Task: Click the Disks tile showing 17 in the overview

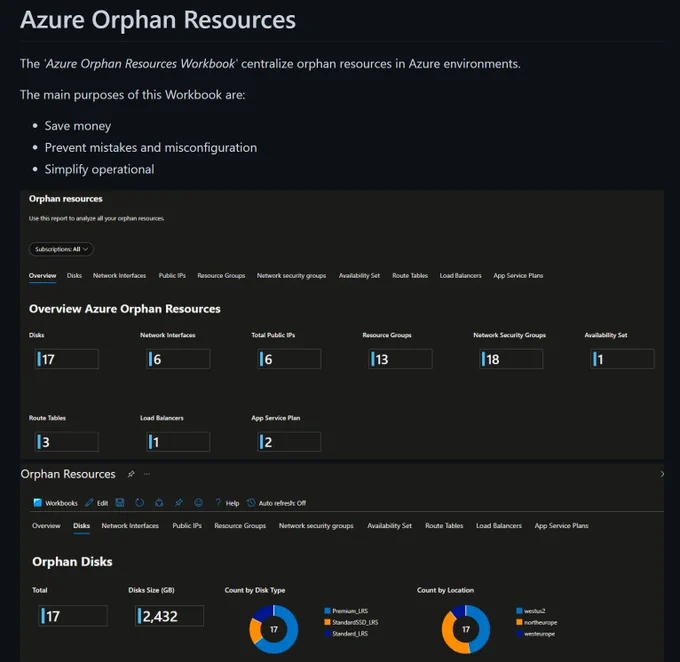Action: click(x=67, y=359)
